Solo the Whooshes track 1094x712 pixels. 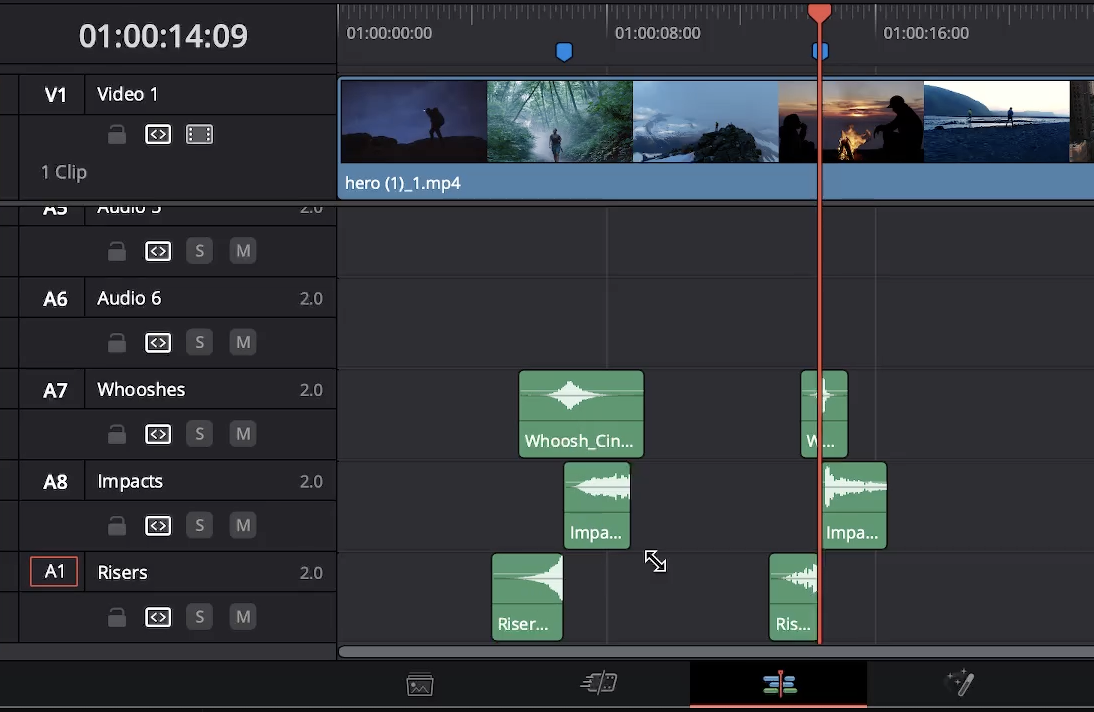point(200,433)
